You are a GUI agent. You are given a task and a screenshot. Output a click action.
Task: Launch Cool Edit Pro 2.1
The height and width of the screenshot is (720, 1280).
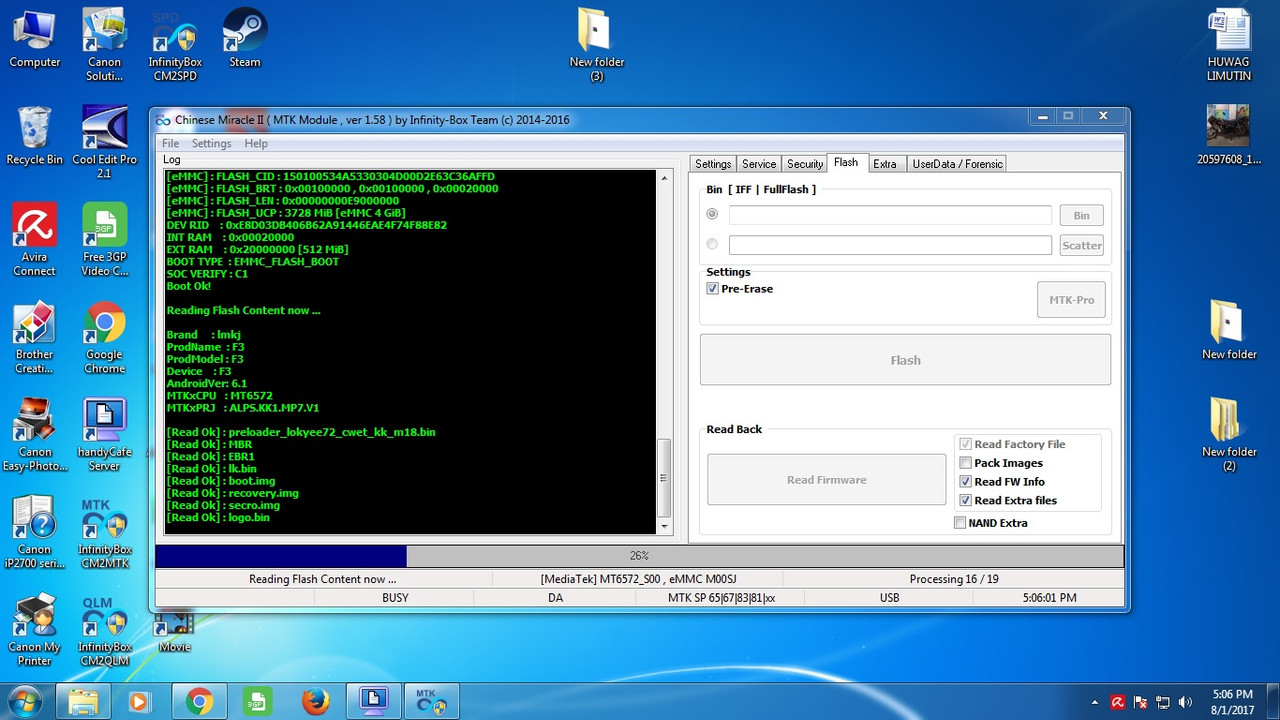point(104,142)
